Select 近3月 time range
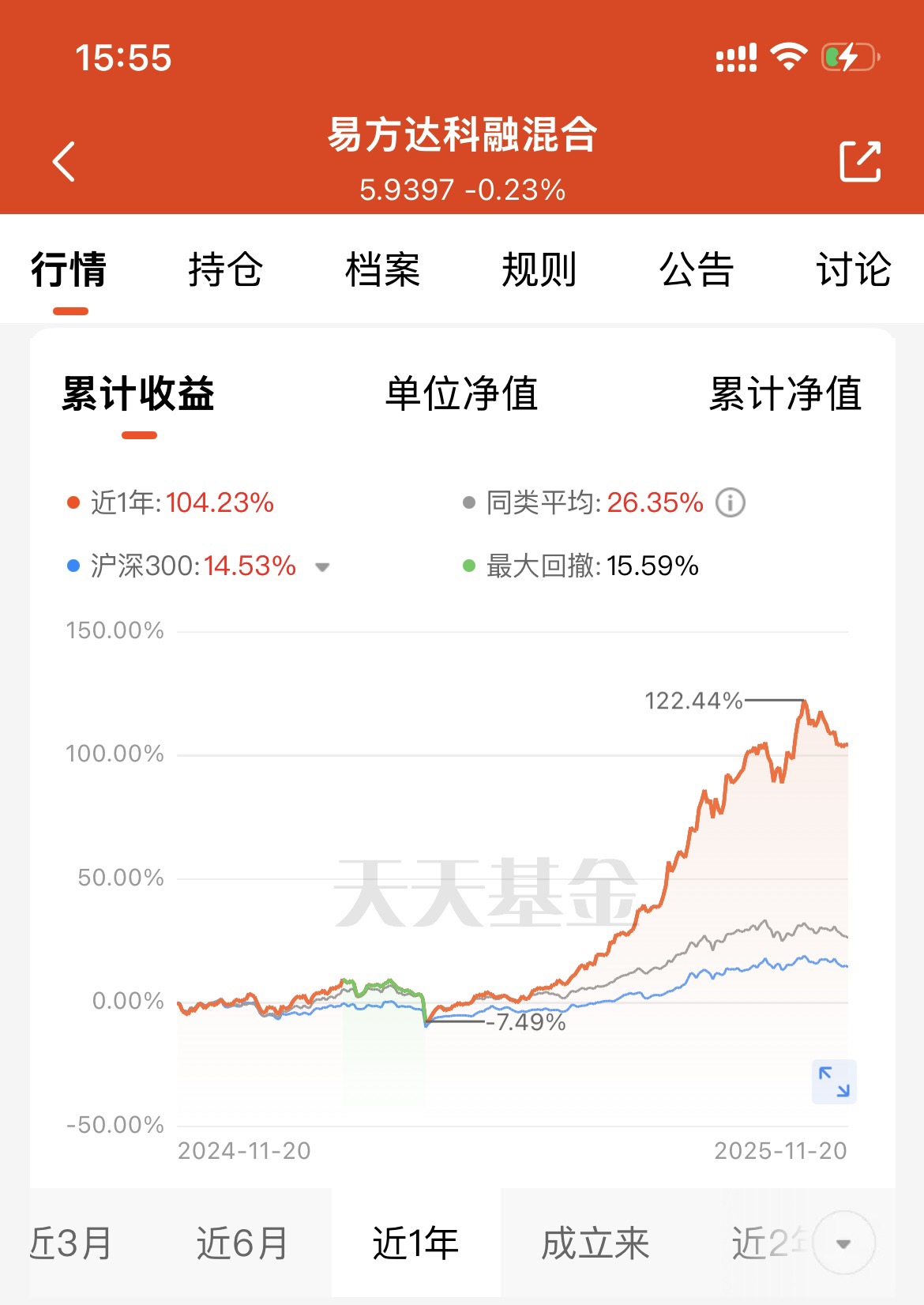Viewport: 924px width, 1305px height. pos(71,1243)
